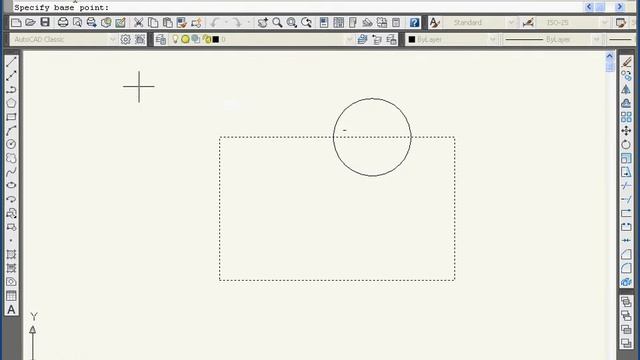The height and width of the screenshot is (360, 640).
Task: Toggle freeze for layer 0 (sun icon)
Action: click(x=185, y=39)
